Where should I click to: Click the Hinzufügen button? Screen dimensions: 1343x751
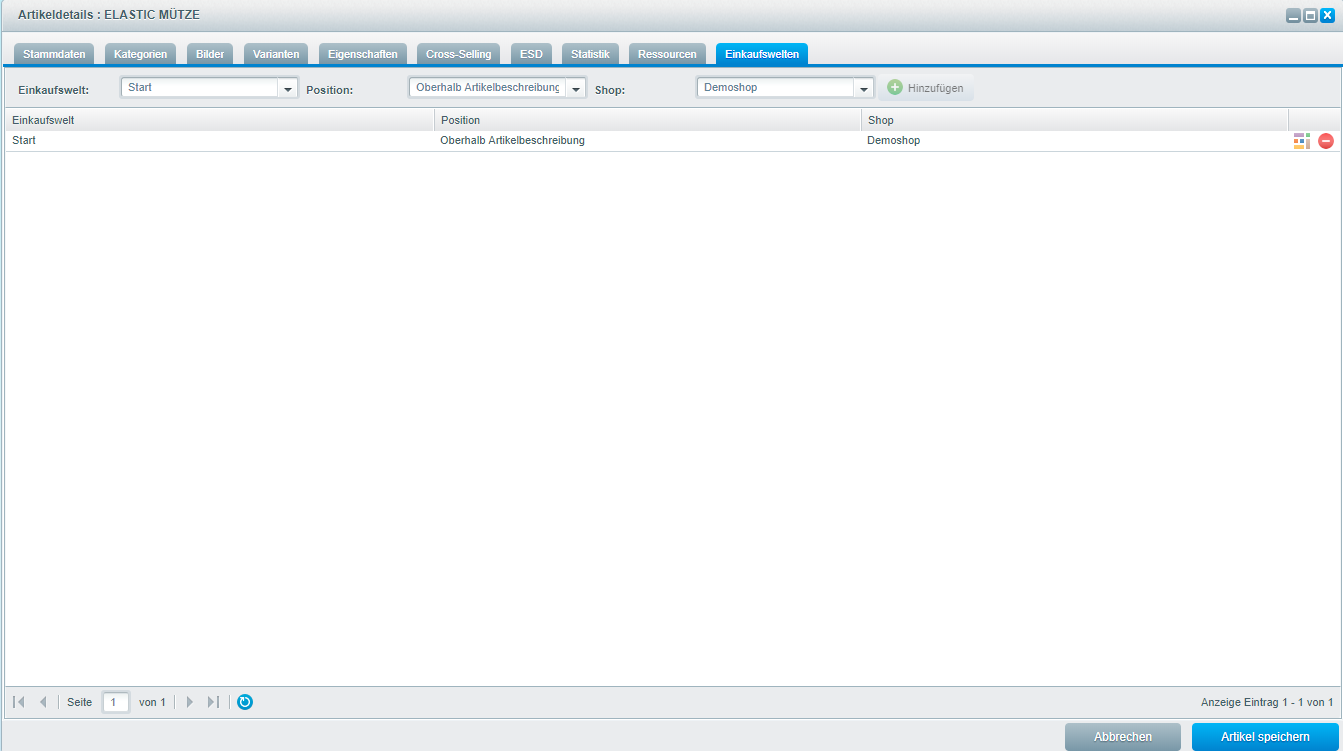point(926,88)
